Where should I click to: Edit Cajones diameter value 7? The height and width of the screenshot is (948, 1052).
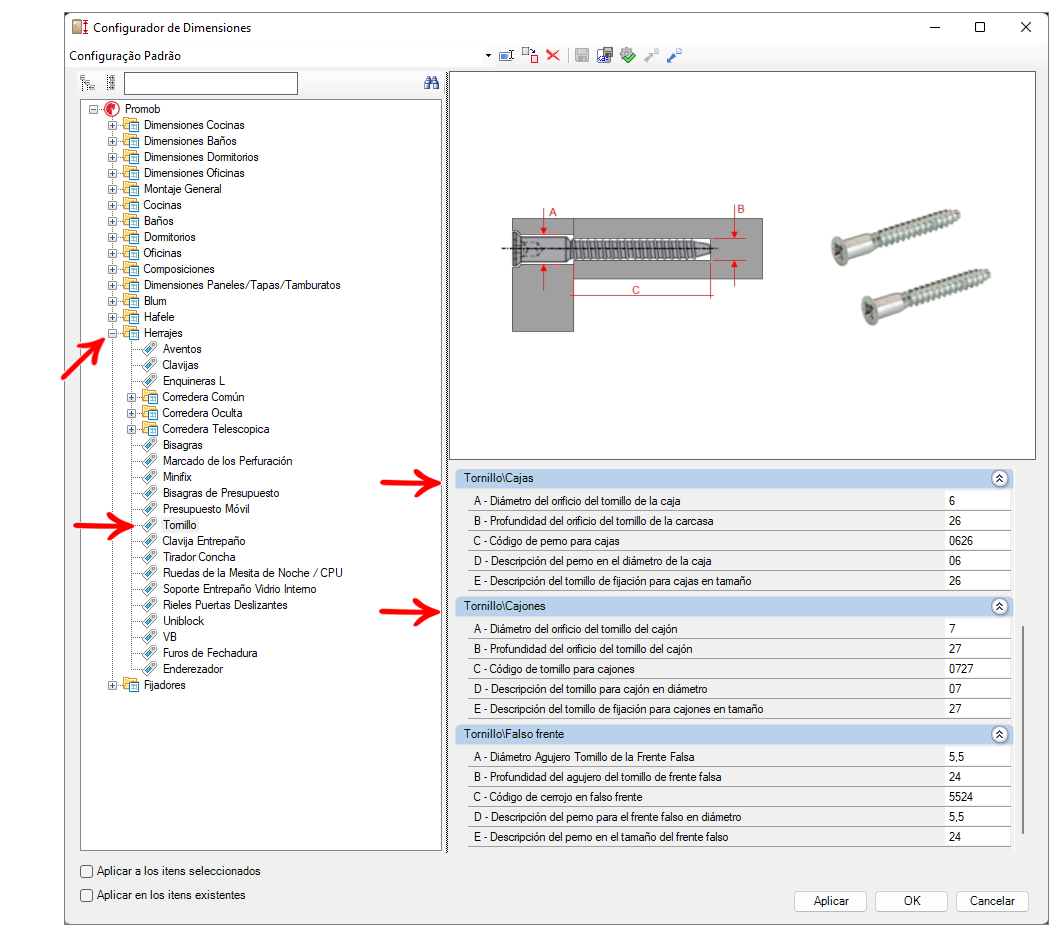coord(977,629)
